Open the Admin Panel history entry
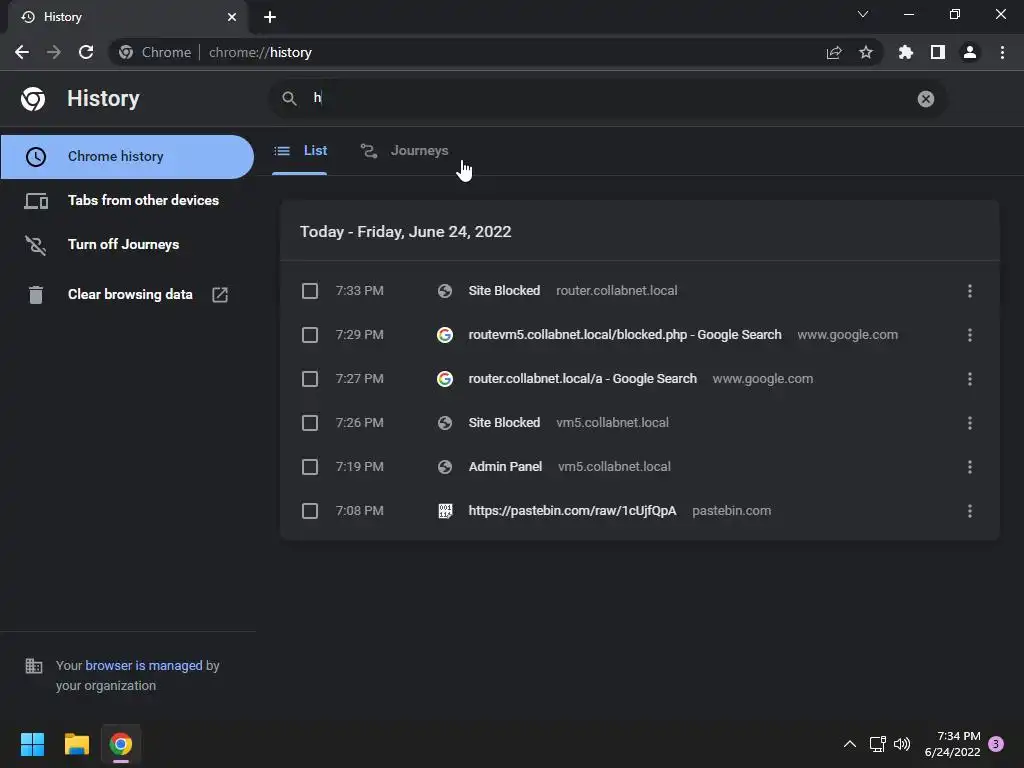 (x=505, y=467)
